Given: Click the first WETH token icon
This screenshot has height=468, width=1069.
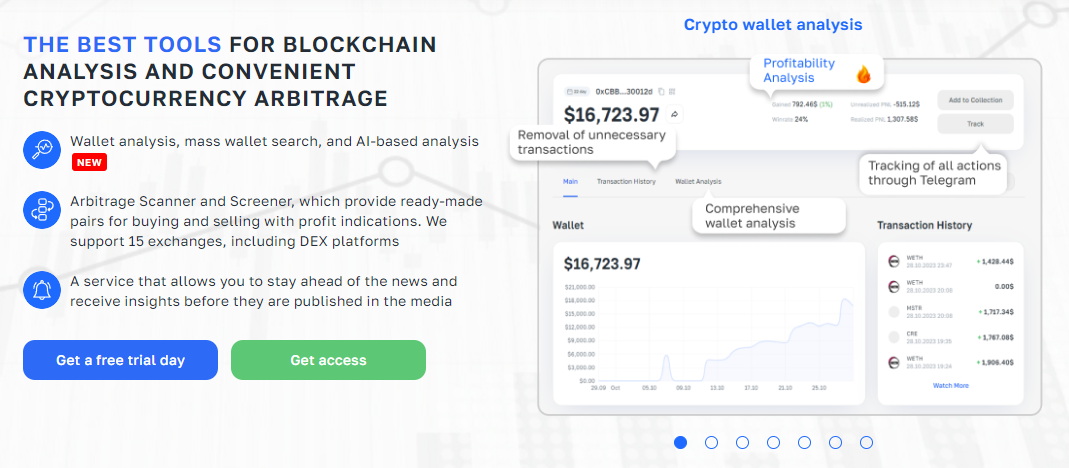Looking at the screenshot, I should point(894,261).
